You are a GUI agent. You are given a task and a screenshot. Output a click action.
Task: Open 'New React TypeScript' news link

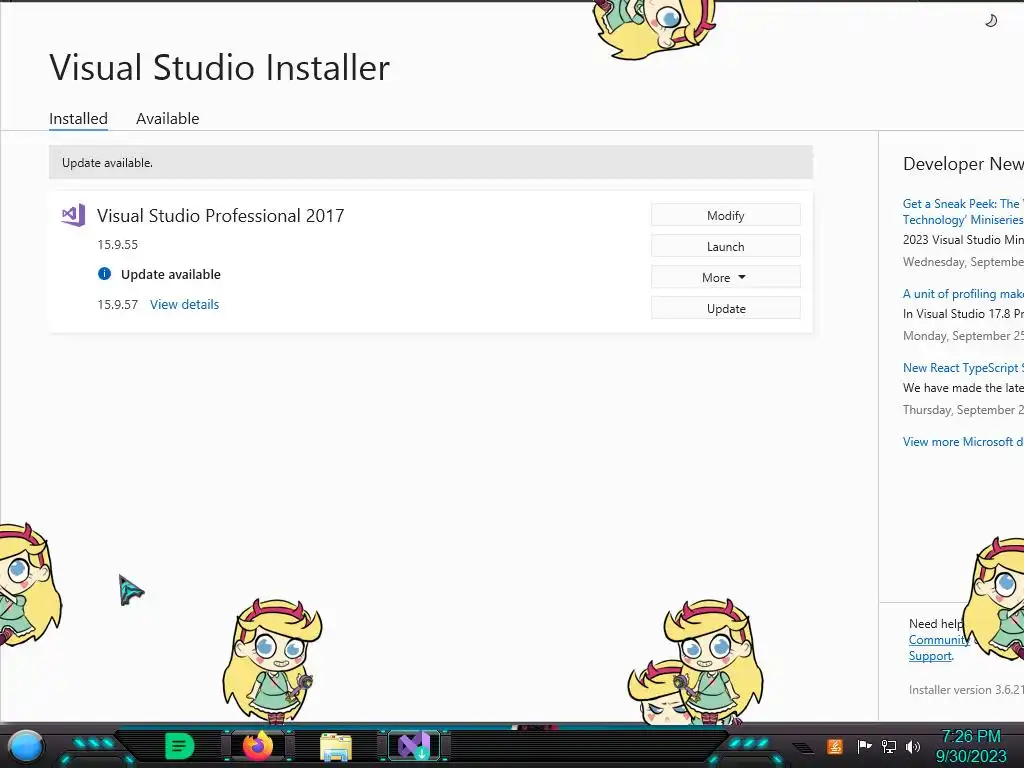pos(963,368)
